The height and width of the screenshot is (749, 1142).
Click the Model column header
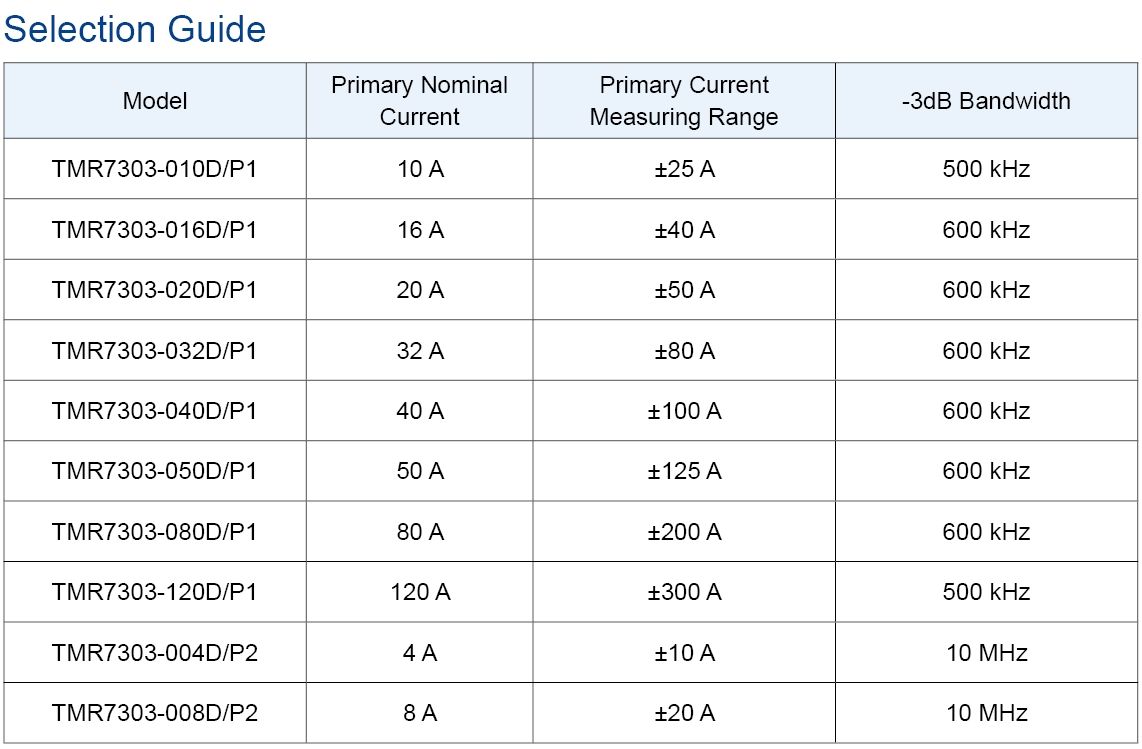click(155, 101)
